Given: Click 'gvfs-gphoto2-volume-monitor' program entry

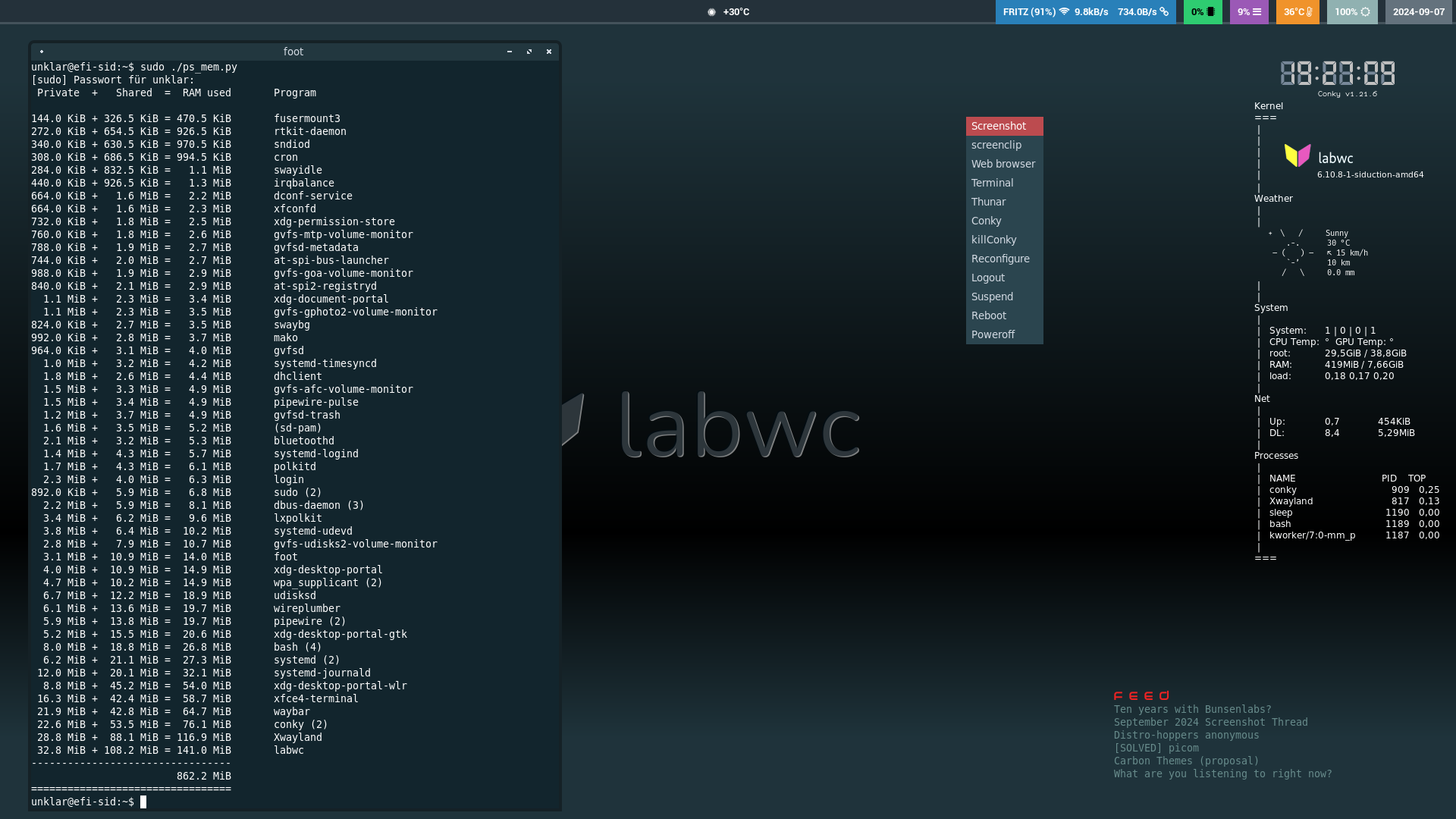Looking at the screenshot, I should (356, 312).
